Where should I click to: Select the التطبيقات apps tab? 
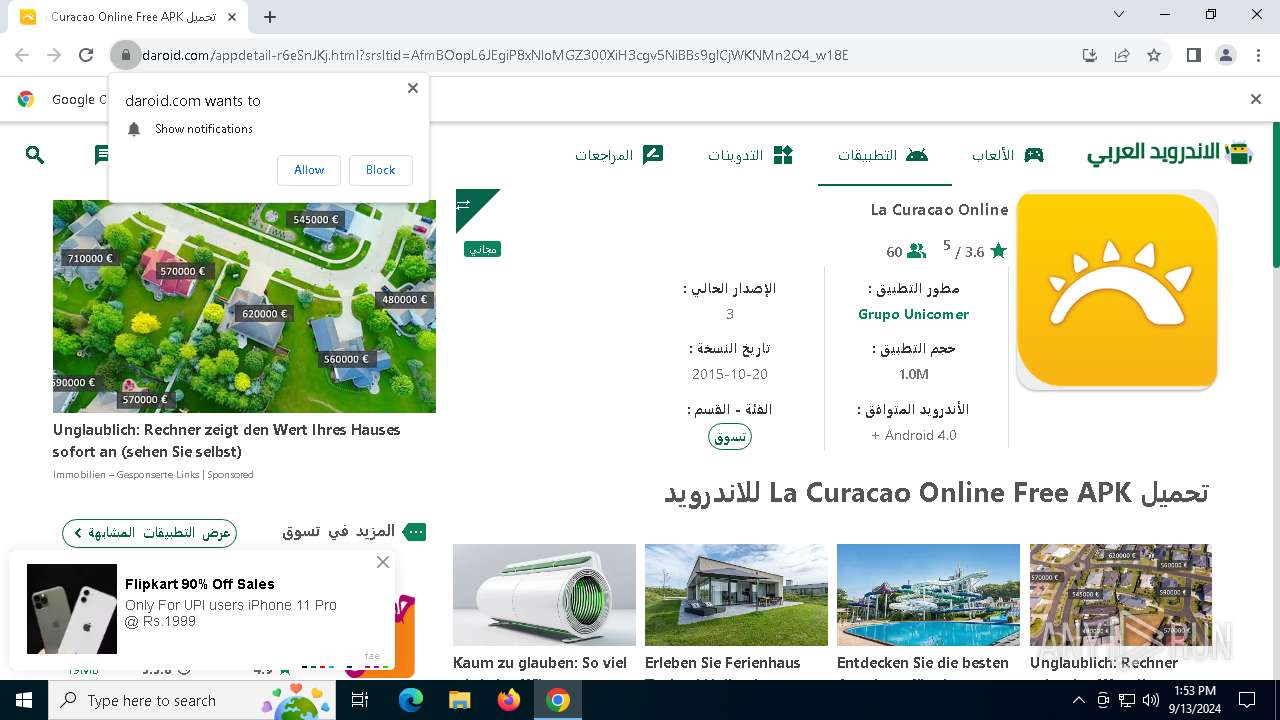point(883,155)
